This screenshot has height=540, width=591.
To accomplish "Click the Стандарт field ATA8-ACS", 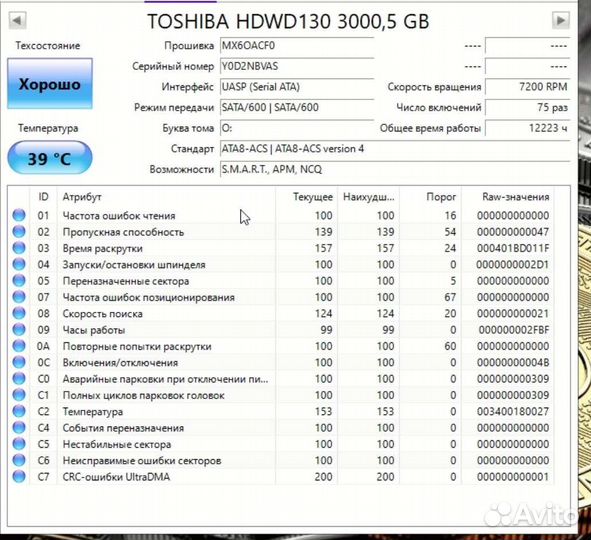I will click(x=395, y=148).
